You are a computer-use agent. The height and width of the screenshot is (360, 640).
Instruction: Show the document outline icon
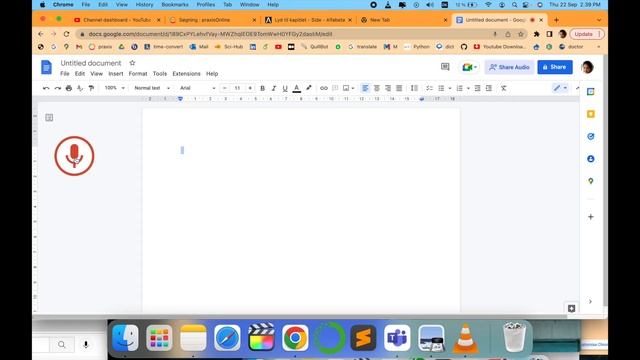tap(49, 118)
